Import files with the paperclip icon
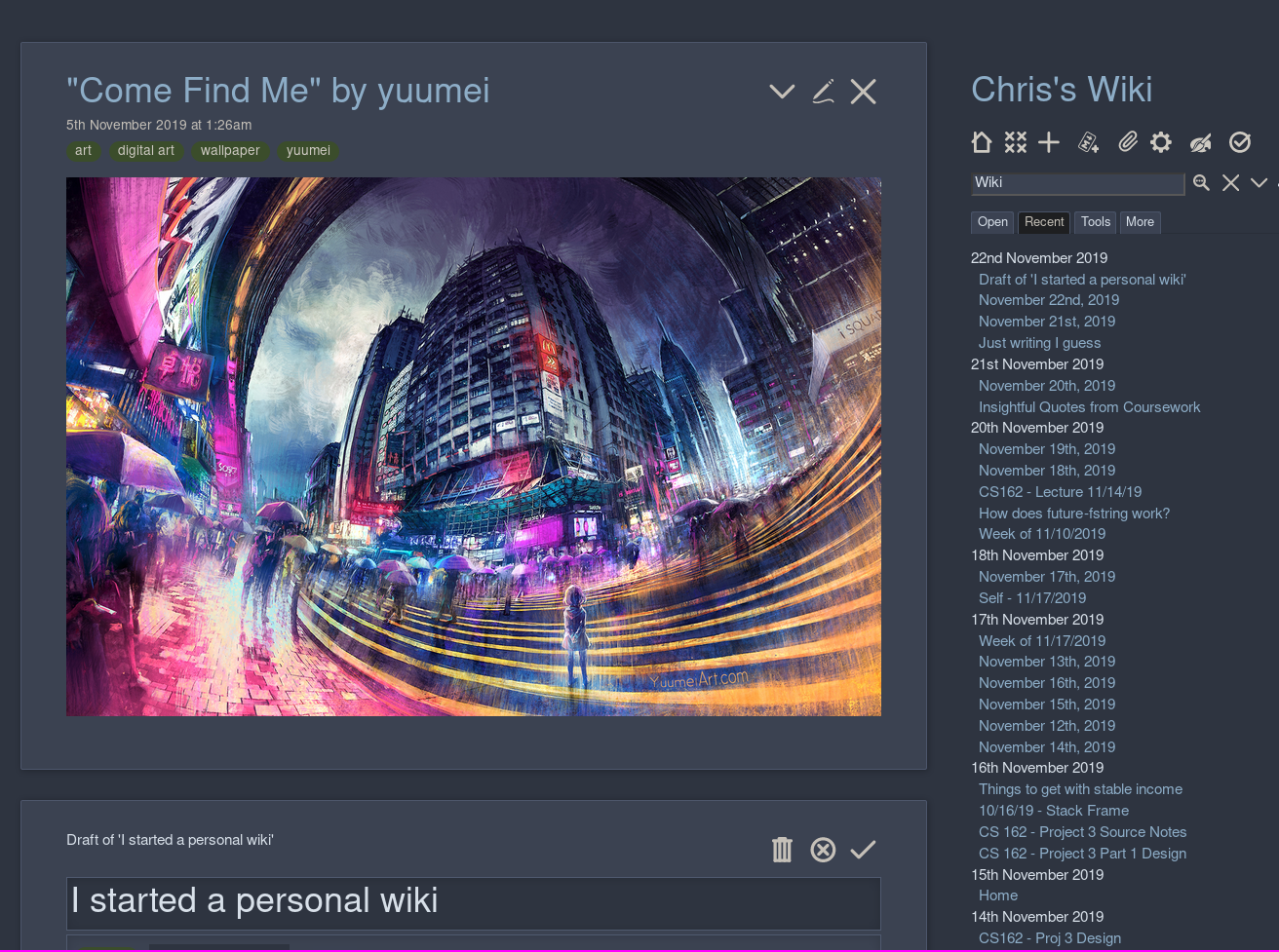This screenshot has width=1279, height=952. tap(1128, 142)
